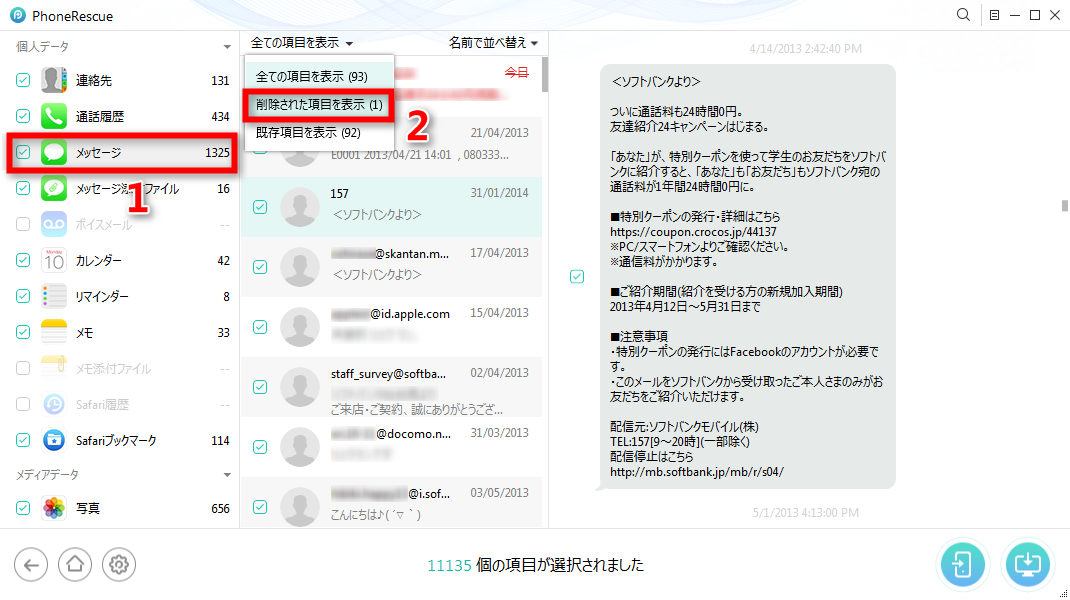Click the Call History (通話履歴) phone icon
The height and width of the screenshot is (600, 1070).
pyautogui.click(x=54, y=116)
